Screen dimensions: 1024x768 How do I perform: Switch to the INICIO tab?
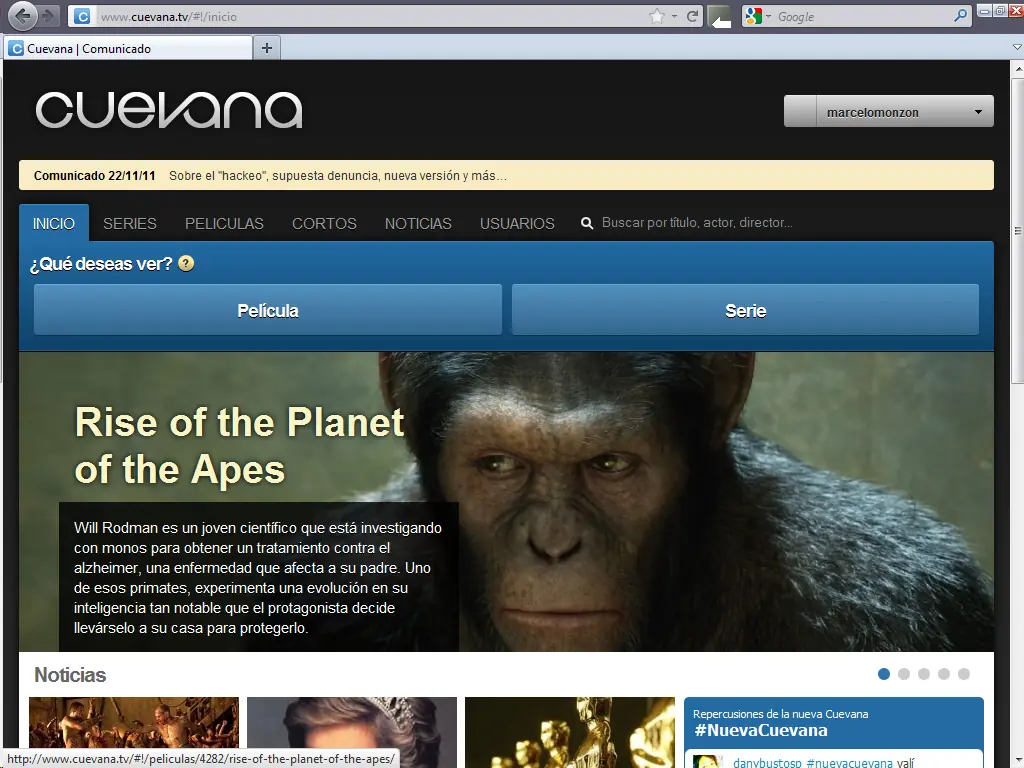(x=54, y=223)
